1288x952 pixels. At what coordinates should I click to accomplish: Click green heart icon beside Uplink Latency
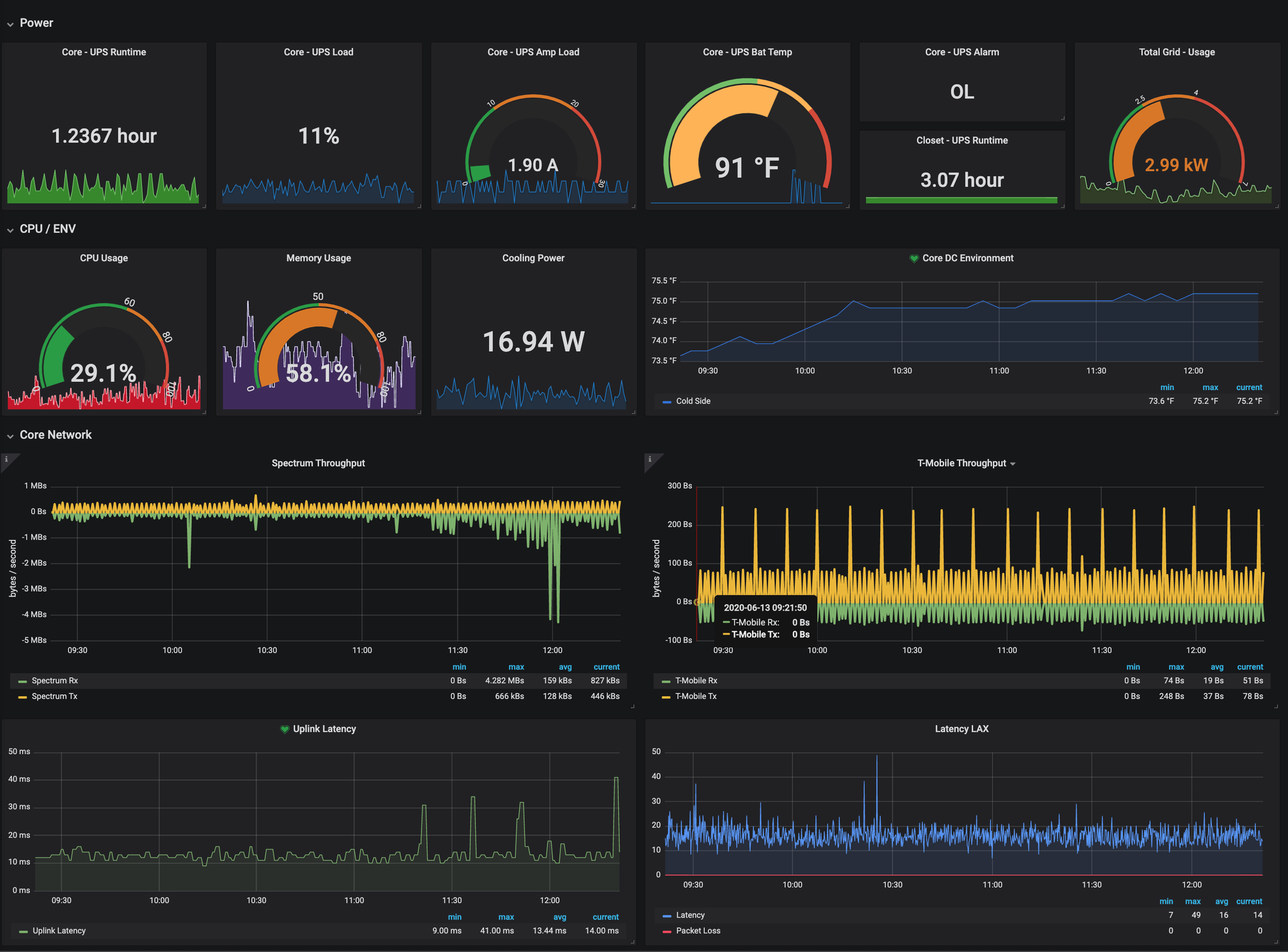click(x=284, y=729)
